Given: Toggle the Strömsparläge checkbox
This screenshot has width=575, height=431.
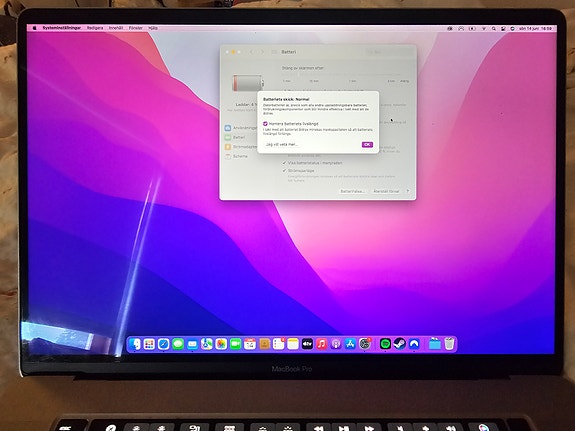Looking at the screenshot, I should pyautogui.click(x=284, y=171).
